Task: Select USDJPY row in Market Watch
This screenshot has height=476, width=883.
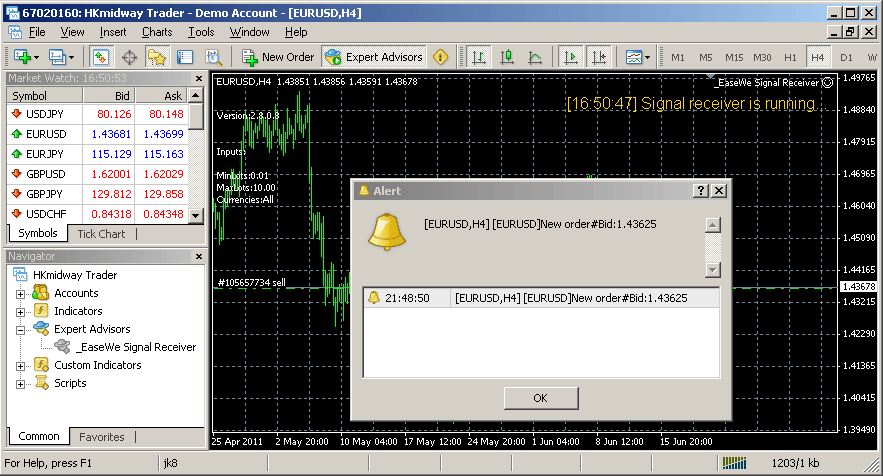Action: (97, 114)
